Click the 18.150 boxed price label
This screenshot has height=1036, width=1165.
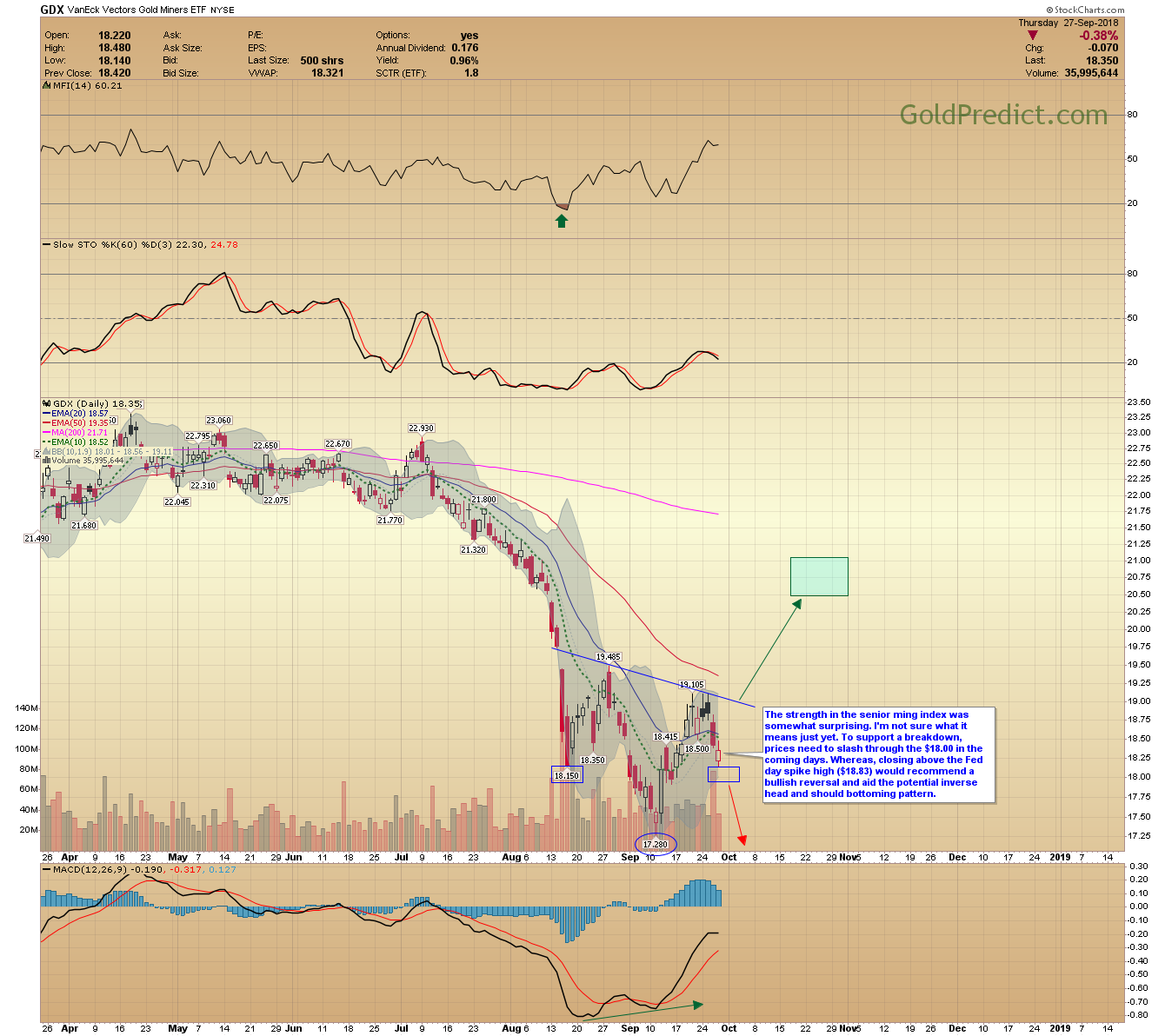point(567,775)
